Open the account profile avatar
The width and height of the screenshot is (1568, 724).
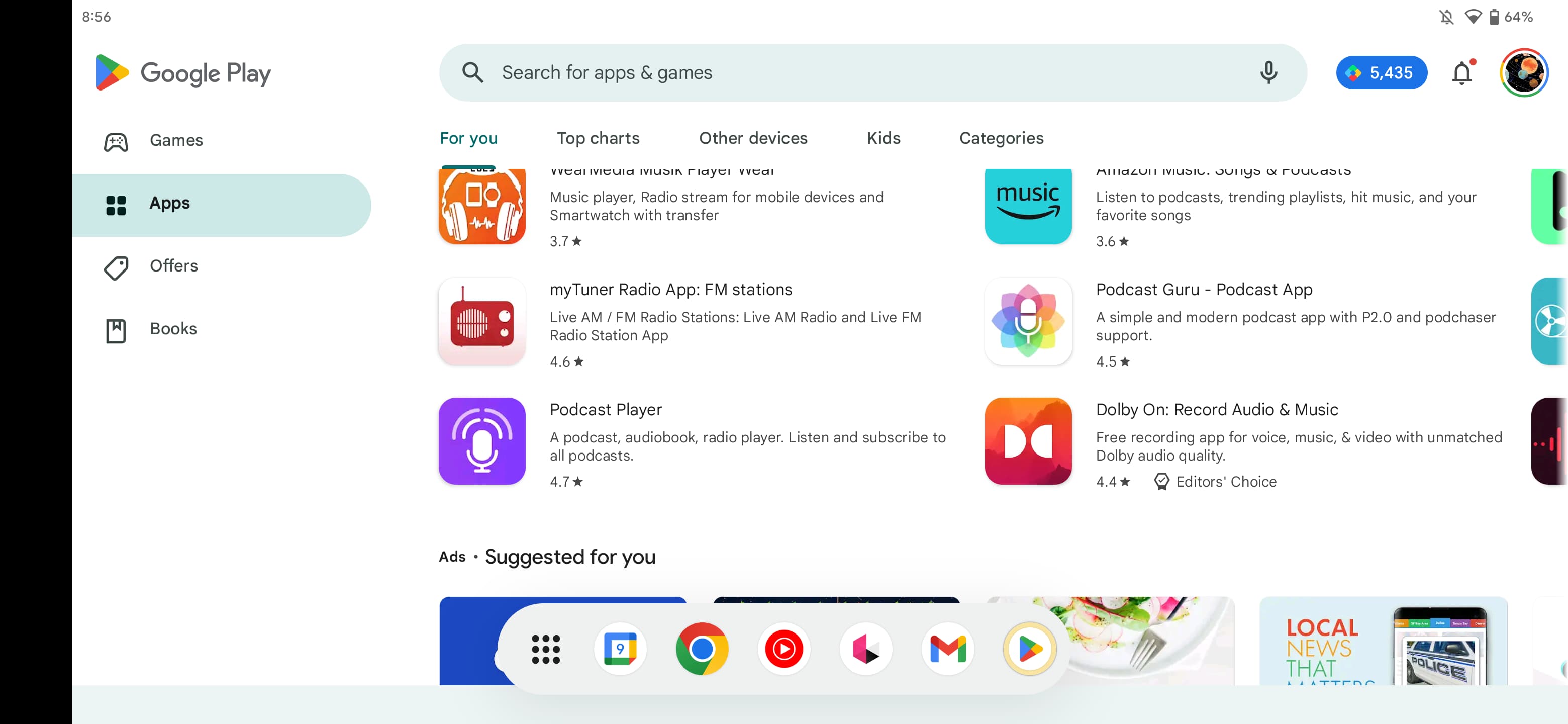point(1524,72)
